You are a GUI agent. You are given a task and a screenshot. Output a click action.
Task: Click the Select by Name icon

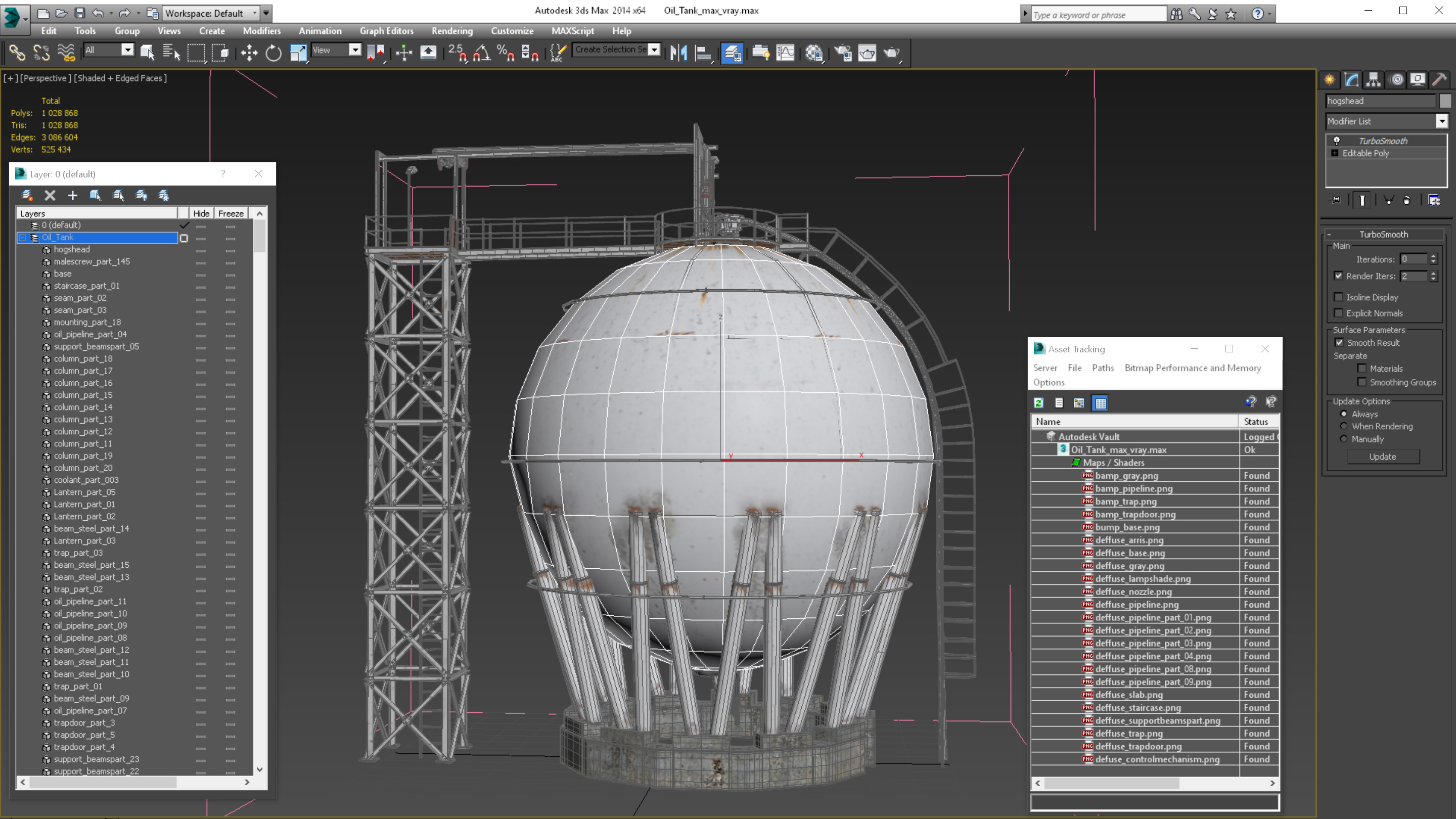171,53
